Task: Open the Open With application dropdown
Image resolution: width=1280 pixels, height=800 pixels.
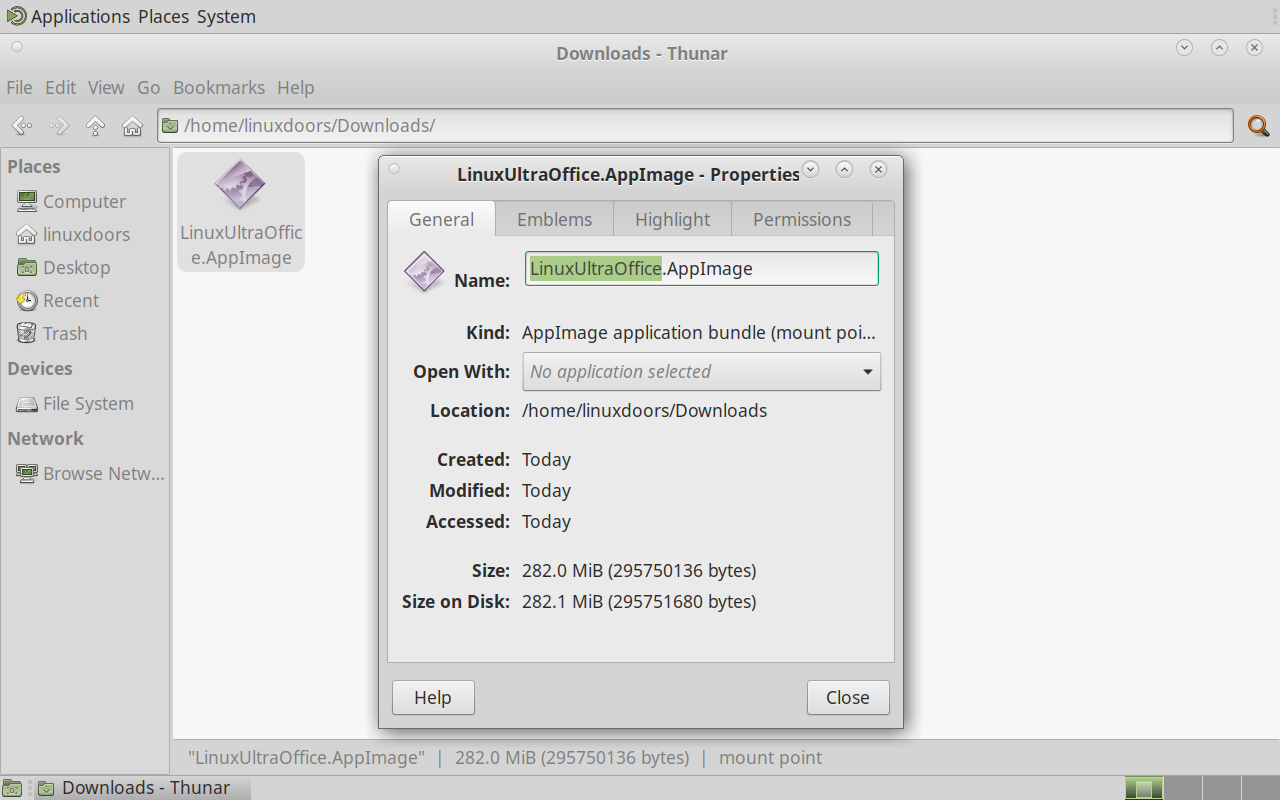Action: pos(702,371)
